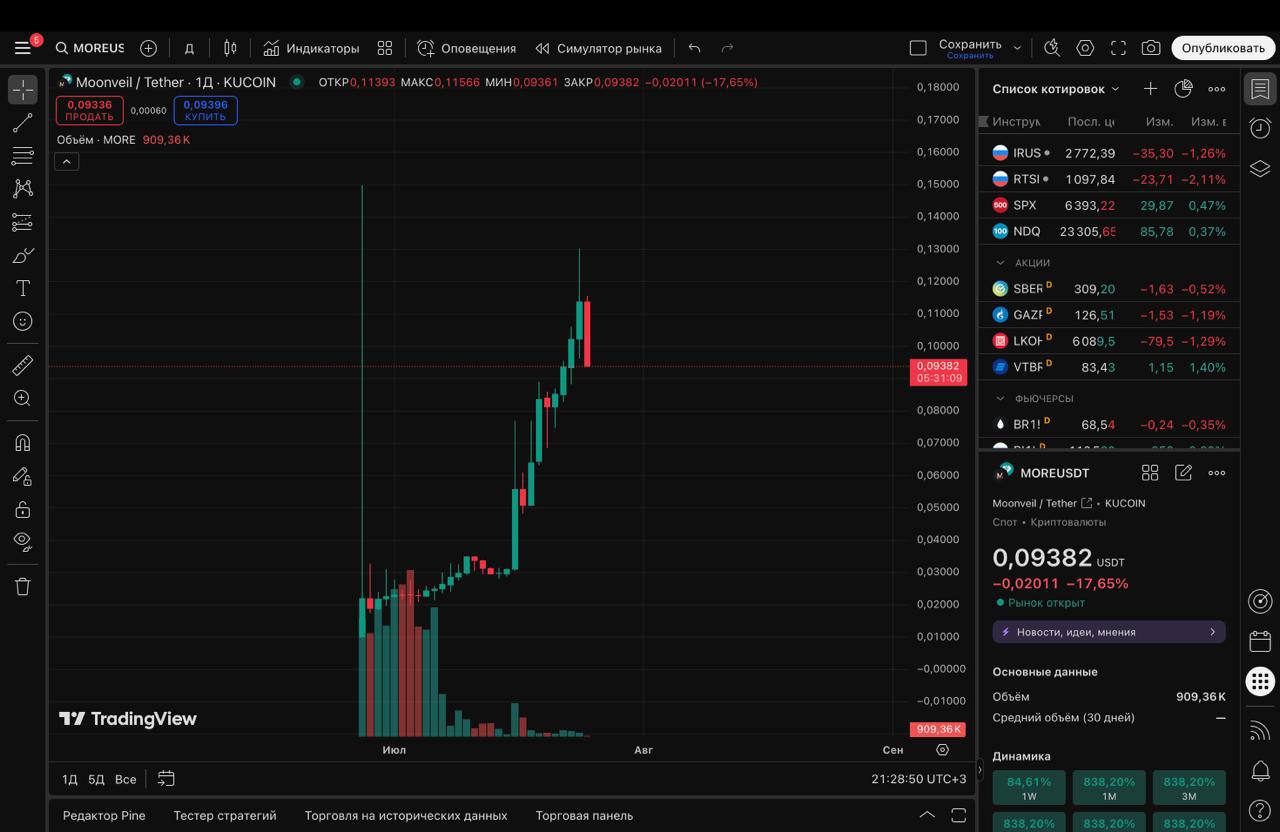Open the Тестер стратегий tab
Viewport: 1280px width, 832px height.
coord(225,816)
